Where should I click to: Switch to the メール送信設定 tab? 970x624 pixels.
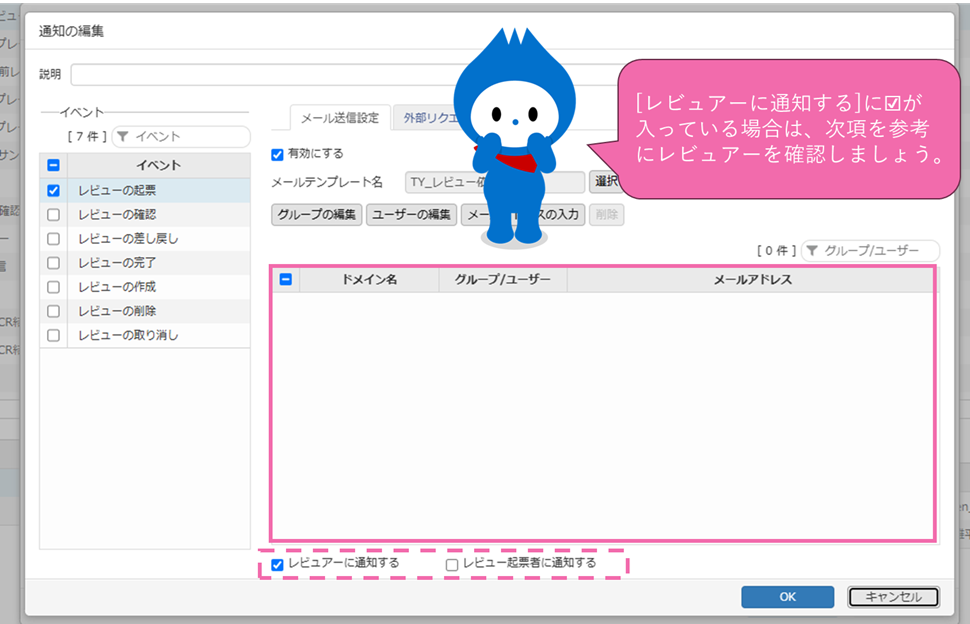(340, 118)
